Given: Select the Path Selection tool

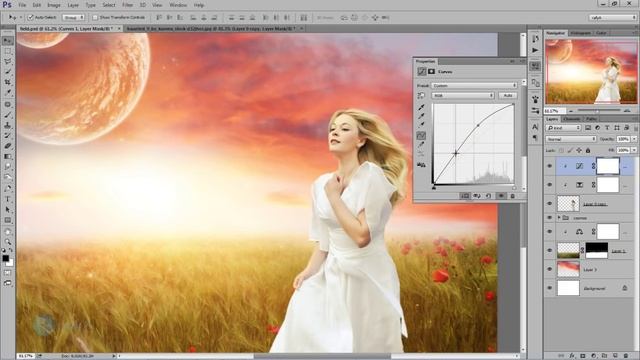Looking at the screenshot, I should [8, 209].
